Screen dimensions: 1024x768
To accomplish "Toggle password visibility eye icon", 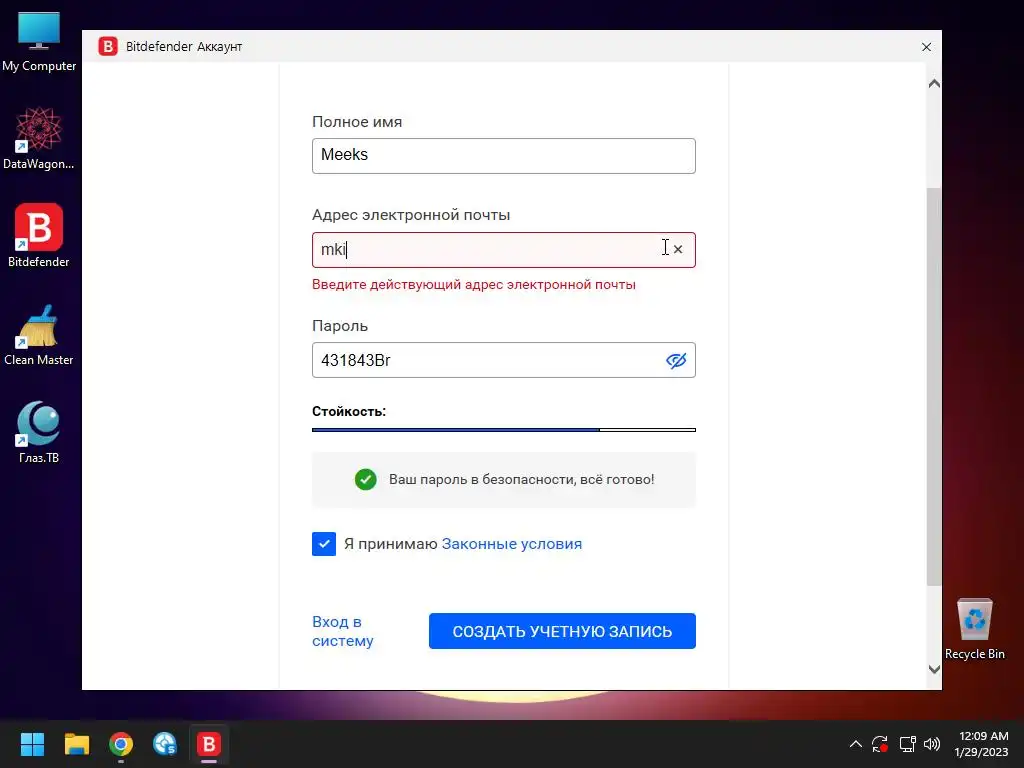I will click(676, 360).
